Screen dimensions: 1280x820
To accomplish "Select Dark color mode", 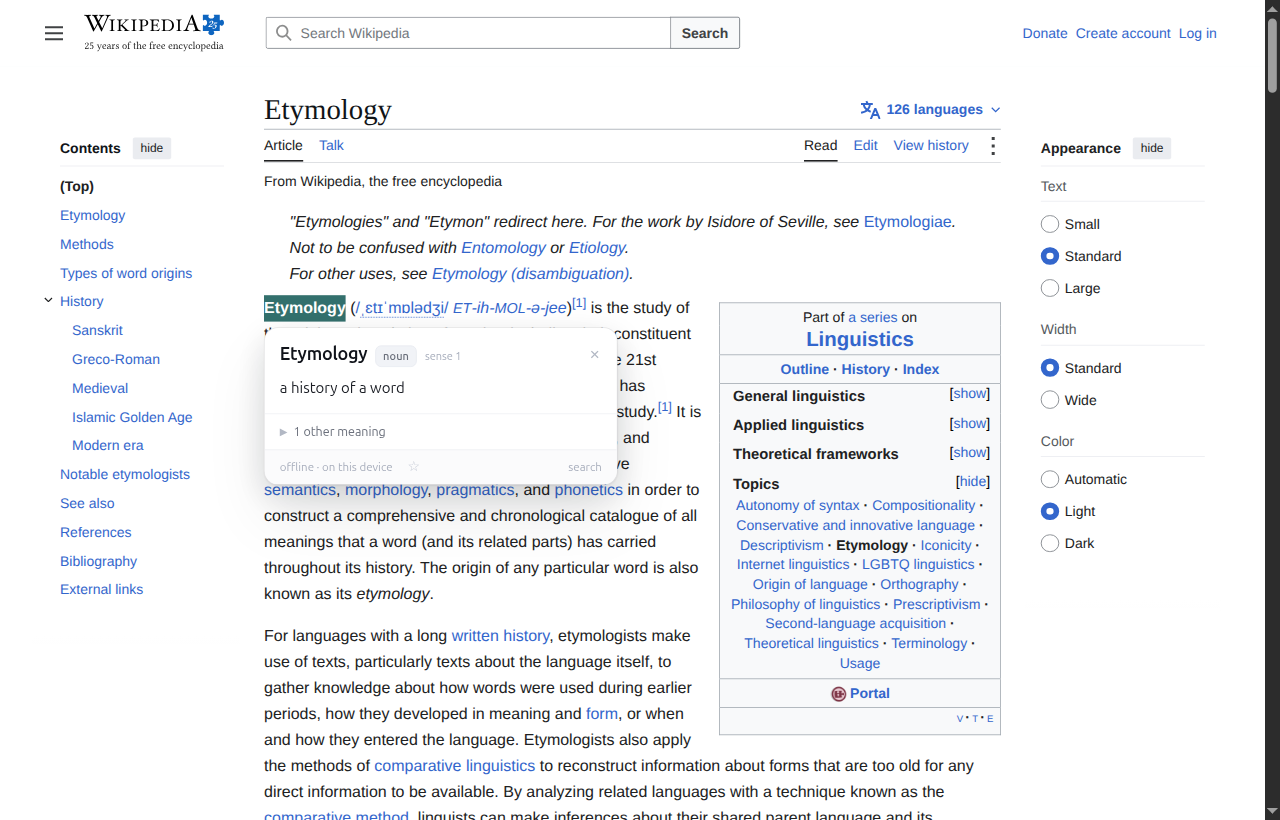I will [x=1050, y=543].
